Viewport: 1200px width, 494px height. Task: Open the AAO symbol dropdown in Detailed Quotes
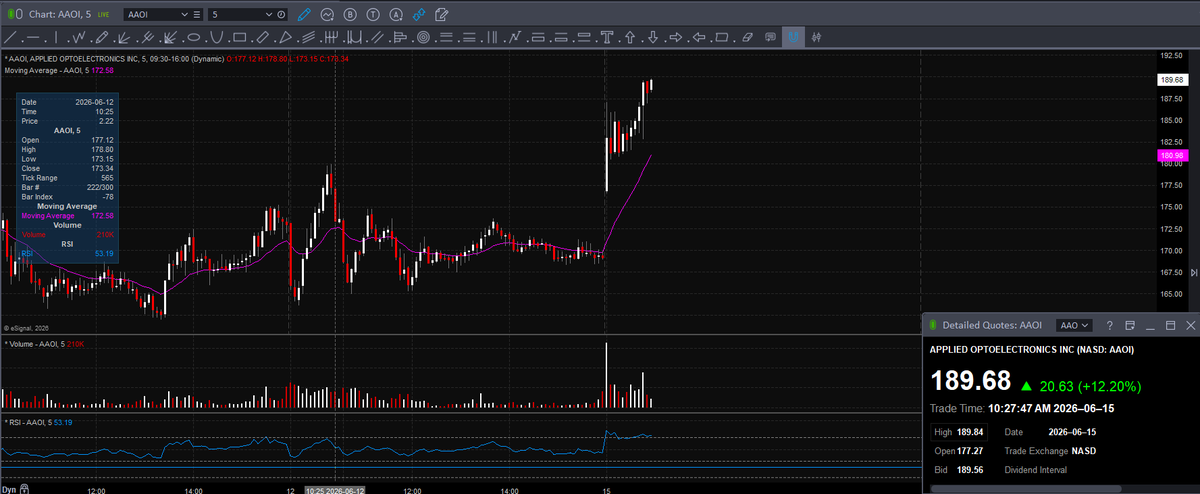(1075, 326)
